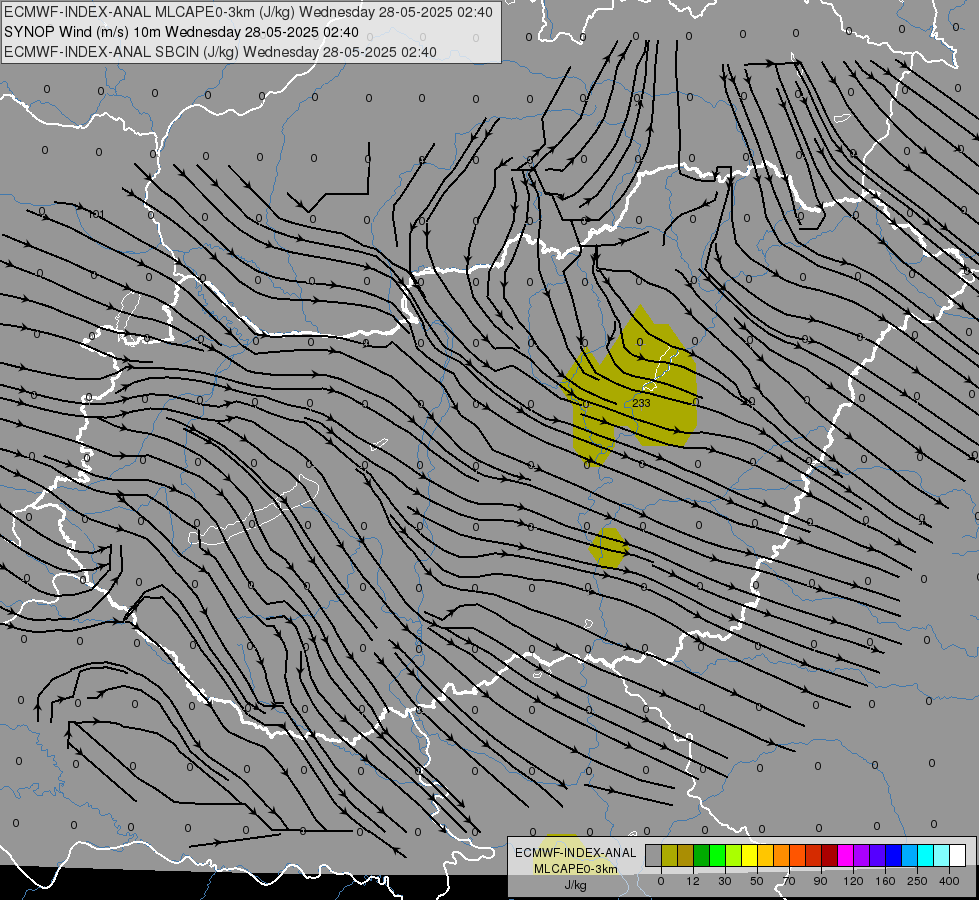
Task: Click the SBCIN title line at top
Action: [220, 52]
